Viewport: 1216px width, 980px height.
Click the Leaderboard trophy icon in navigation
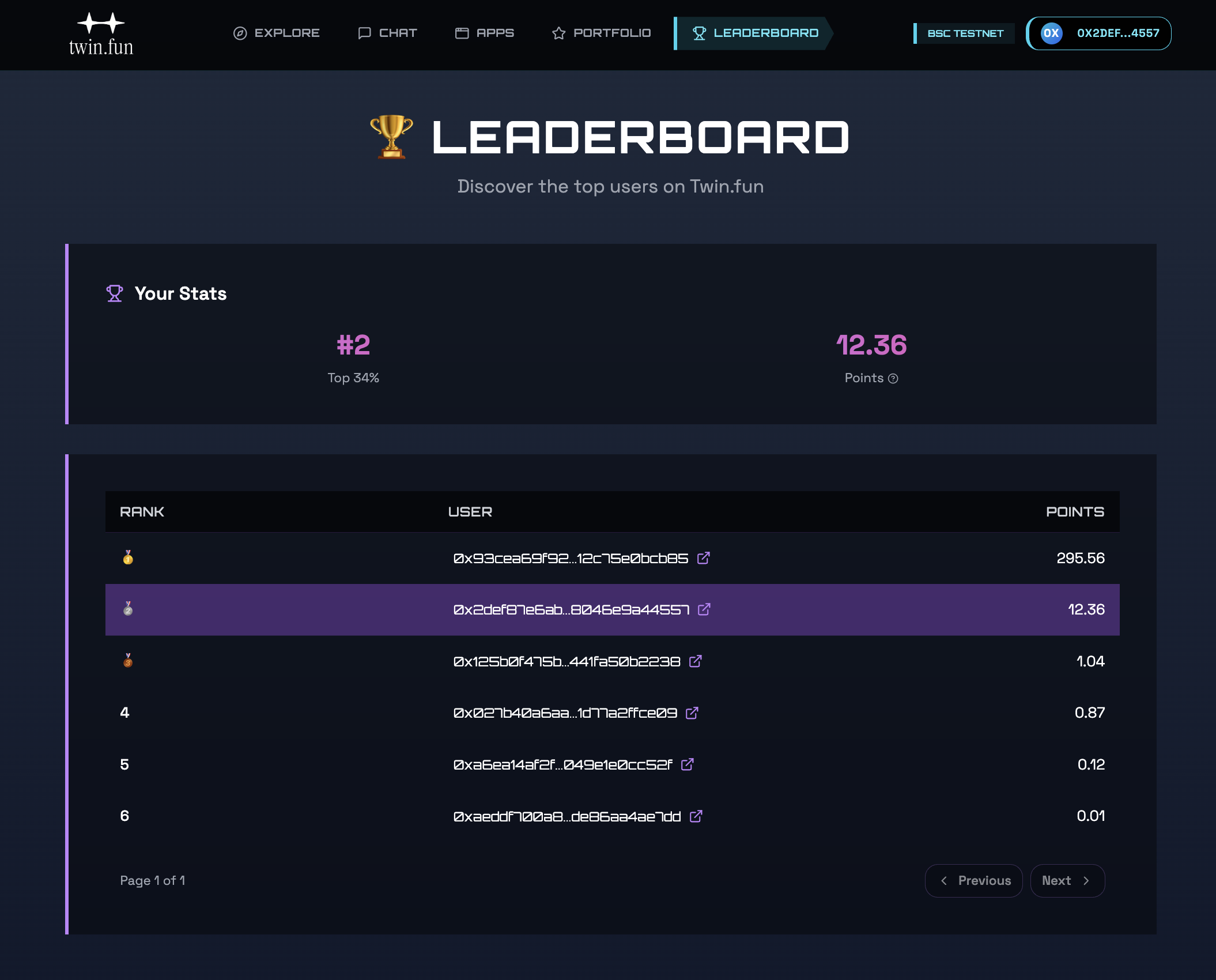pyautogui.click(x=700, y=33)
